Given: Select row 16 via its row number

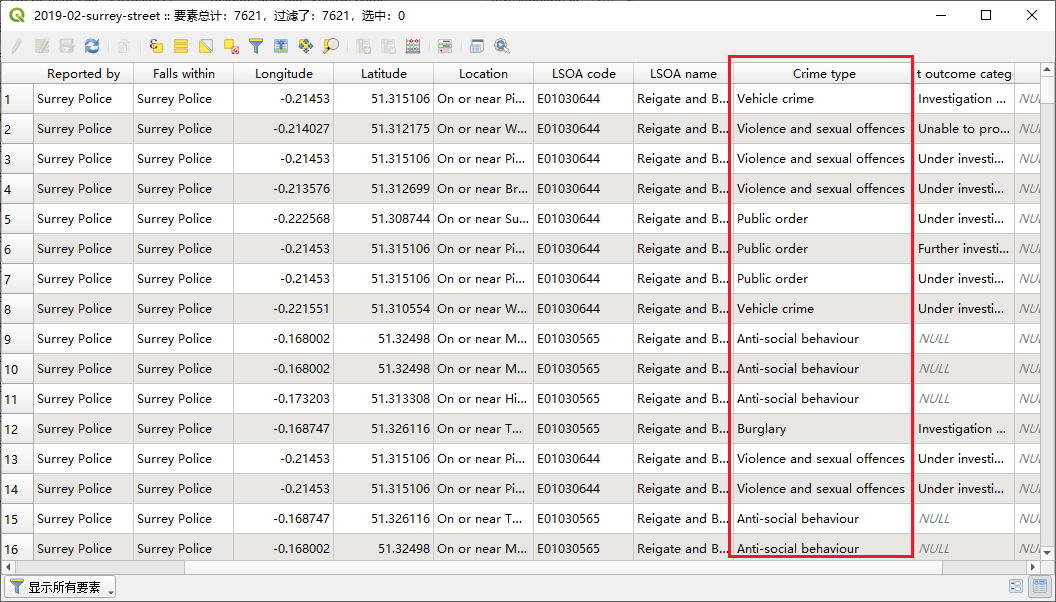Looking at the screenshot, I should click(17, 547).
